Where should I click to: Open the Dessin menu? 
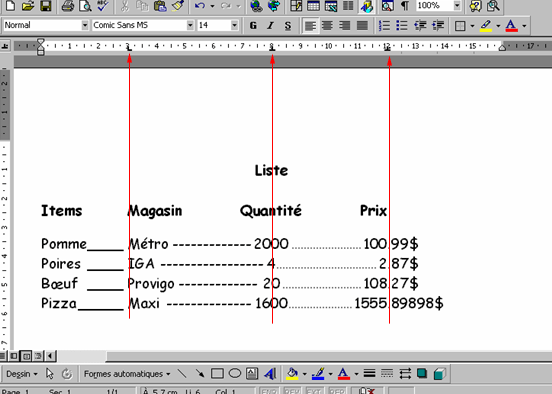coord(22,374)
